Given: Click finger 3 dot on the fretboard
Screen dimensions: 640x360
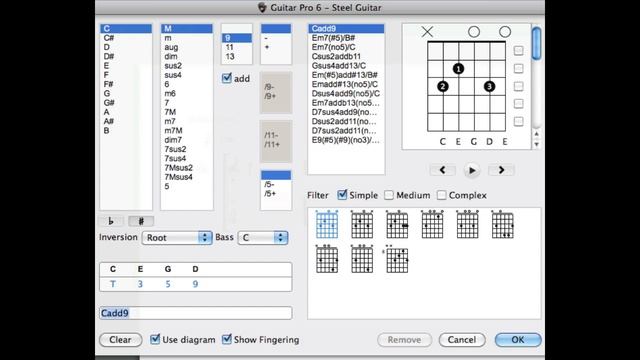Looking at the screenshot, I should coord(489,87).
